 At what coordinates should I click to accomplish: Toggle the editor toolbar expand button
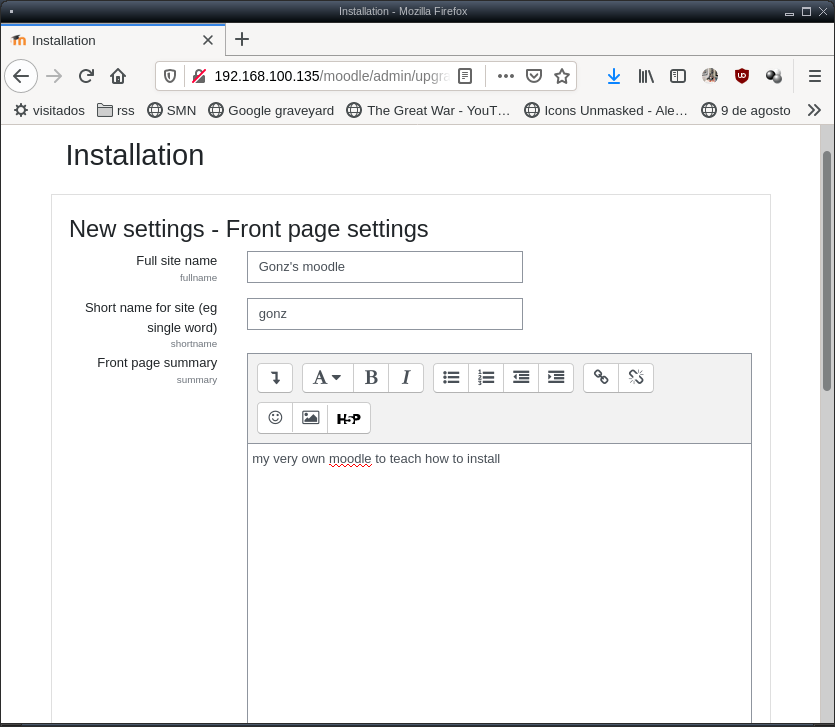[x=275, y=378]
